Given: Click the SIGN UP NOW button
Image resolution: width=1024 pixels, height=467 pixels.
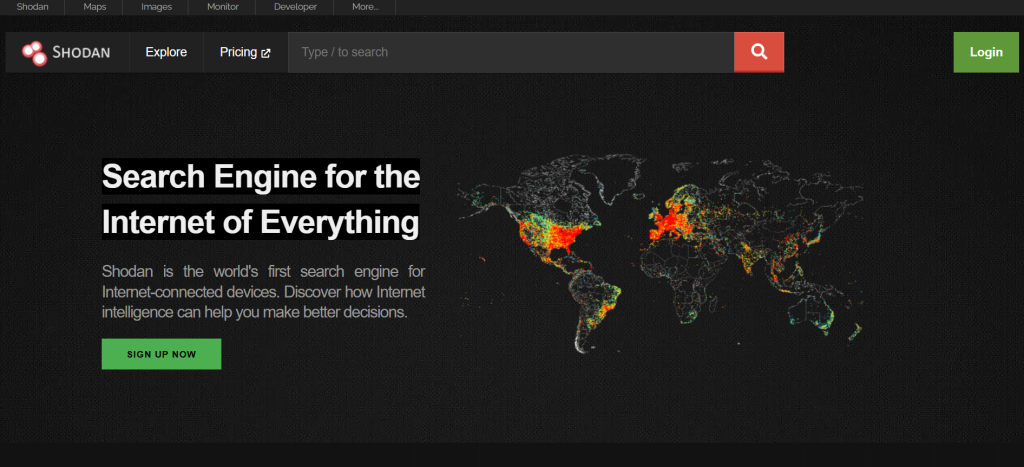Looking at the screenshot, I should pyautogui.click(x=161, y=354).
